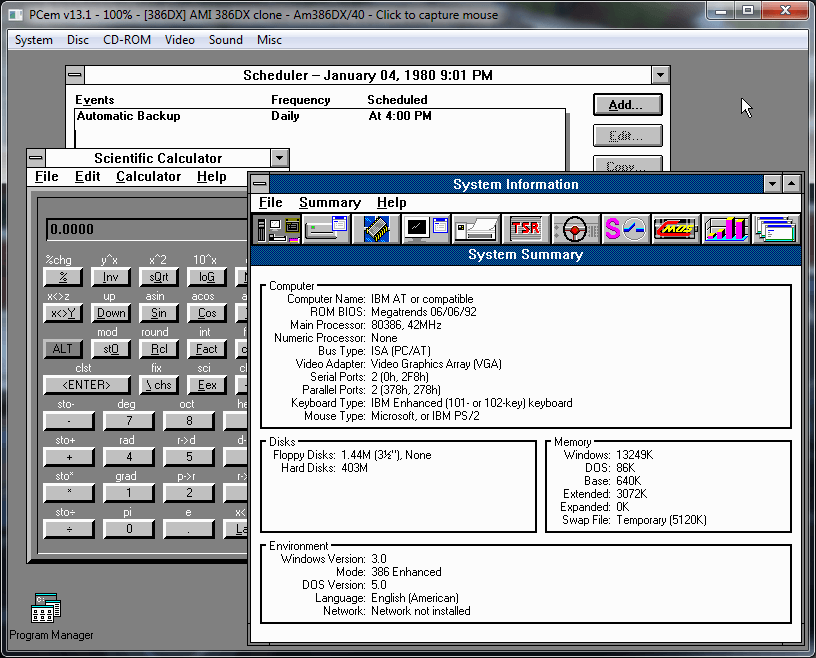Click the calculator Sin button
The image size is (816, 658).
click(159, 313)
